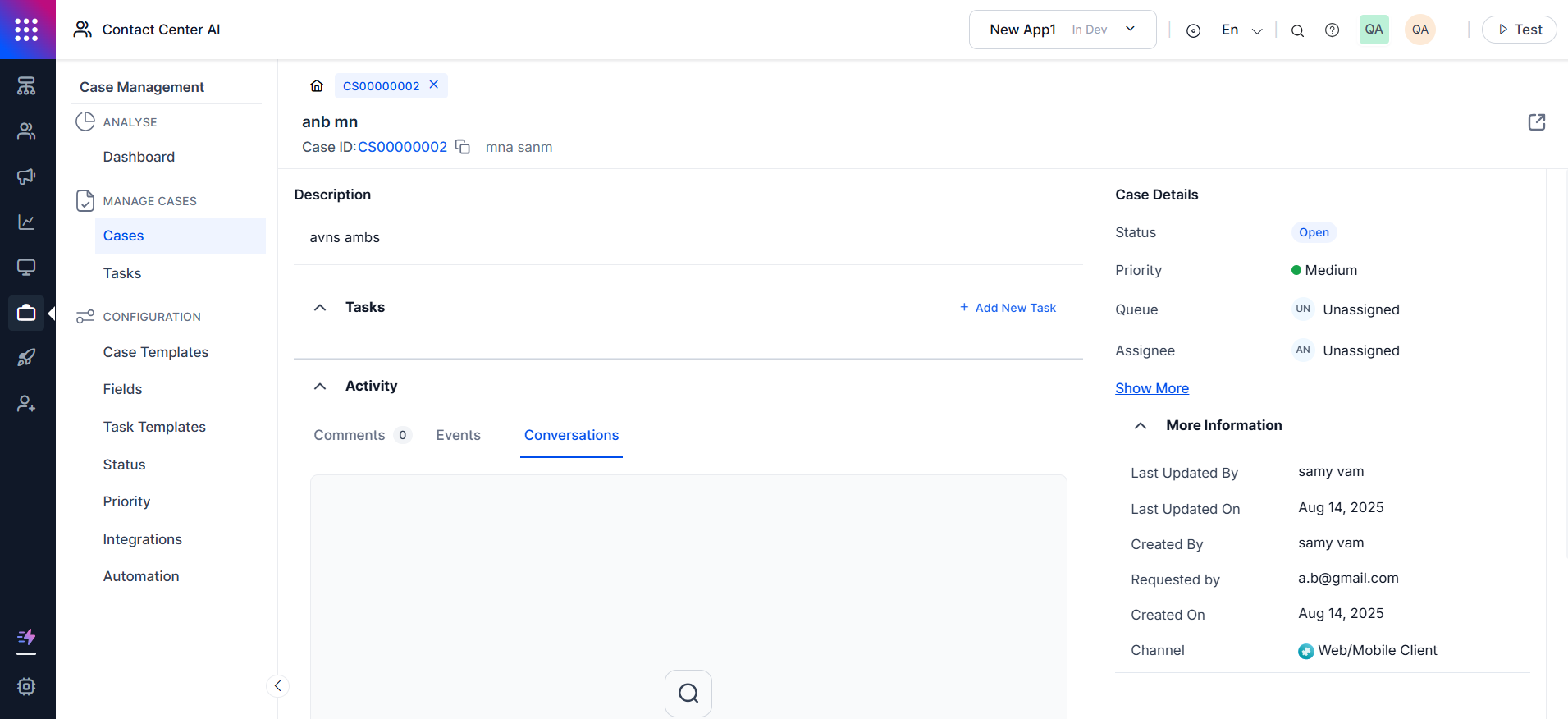Switch to the Comments tab

350,435
